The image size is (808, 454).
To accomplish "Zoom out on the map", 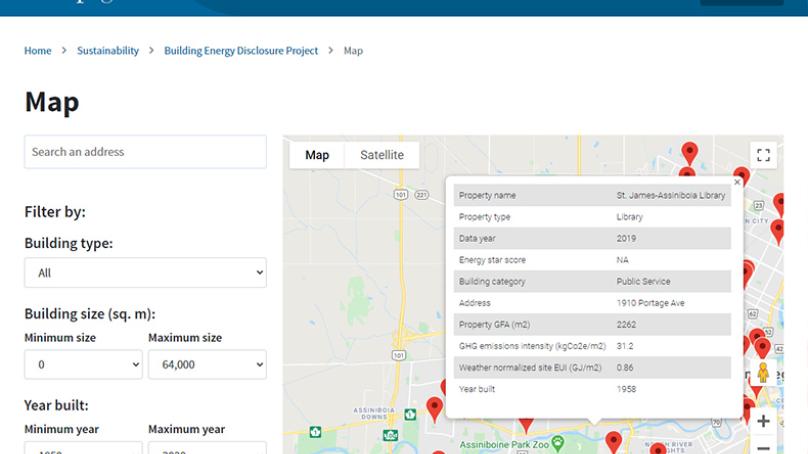I will [763, 447].
